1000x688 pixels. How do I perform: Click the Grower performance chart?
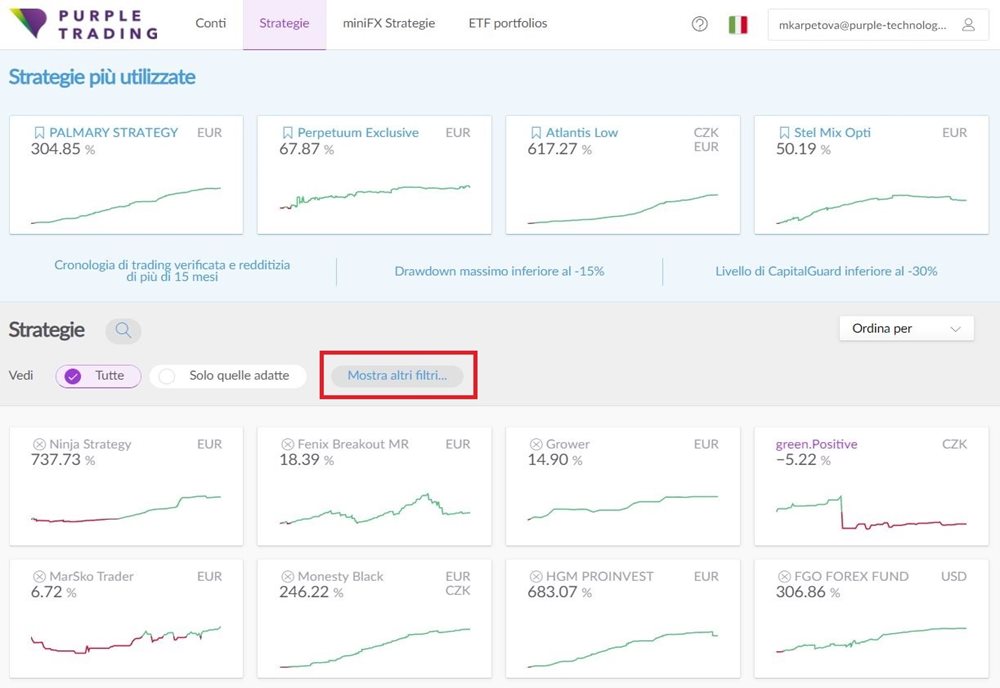pyautogui.click(x=622, y=508)
